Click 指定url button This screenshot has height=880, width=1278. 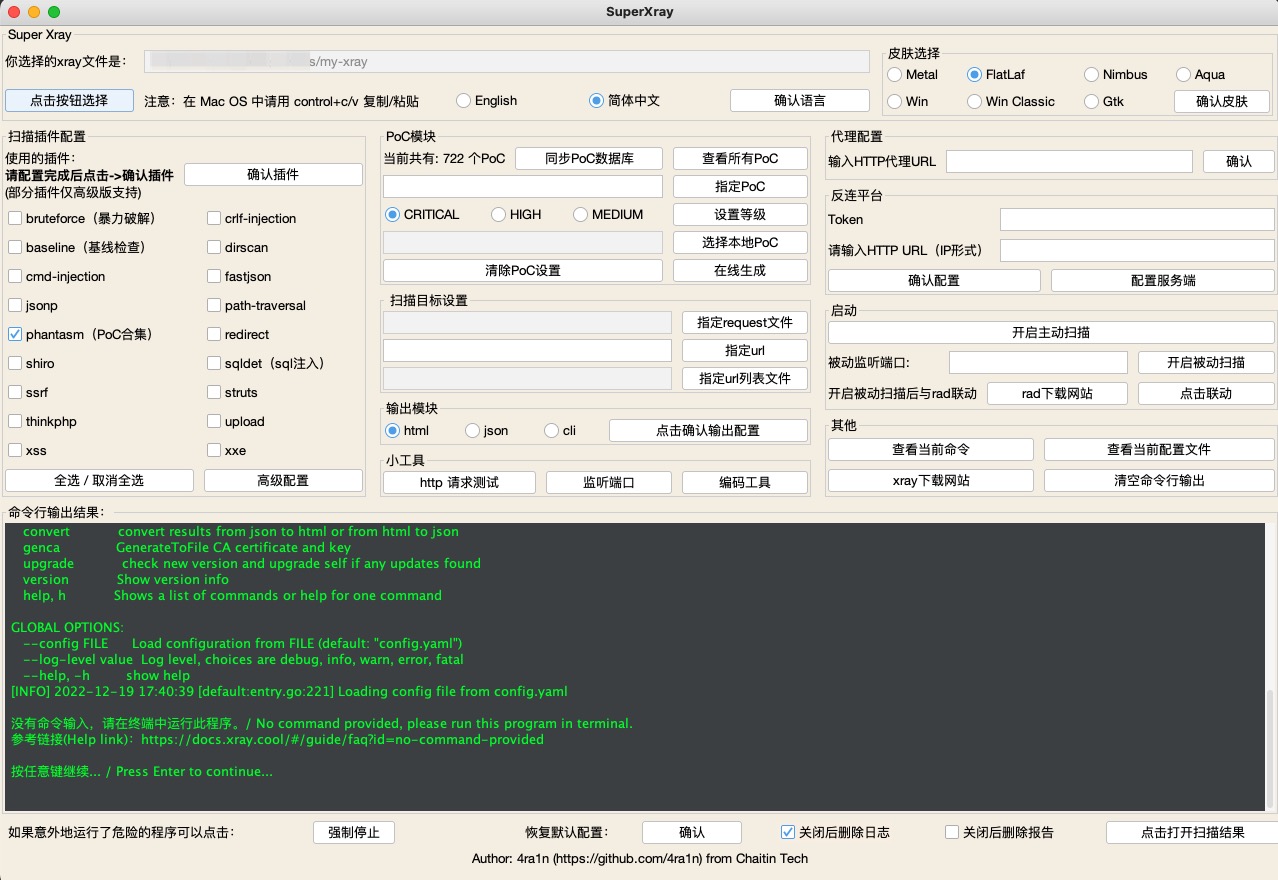point(745,350)
